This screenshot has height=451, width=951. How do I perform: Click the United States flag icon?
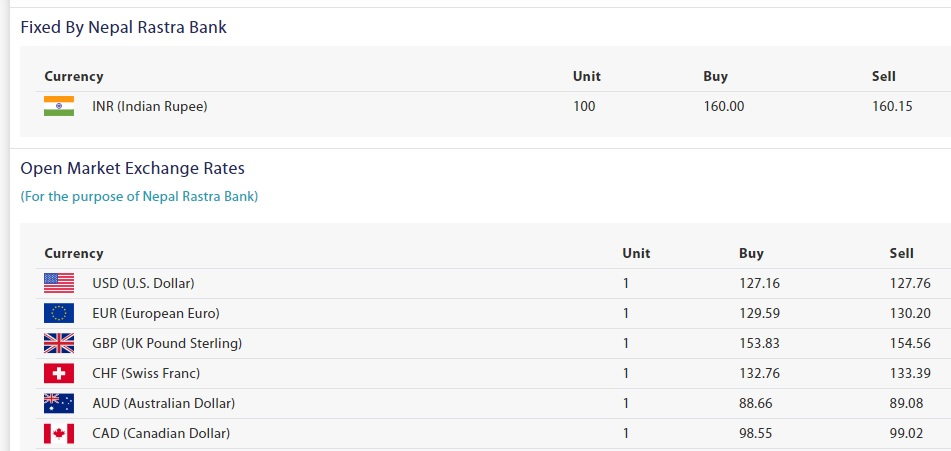click(59, 283)
